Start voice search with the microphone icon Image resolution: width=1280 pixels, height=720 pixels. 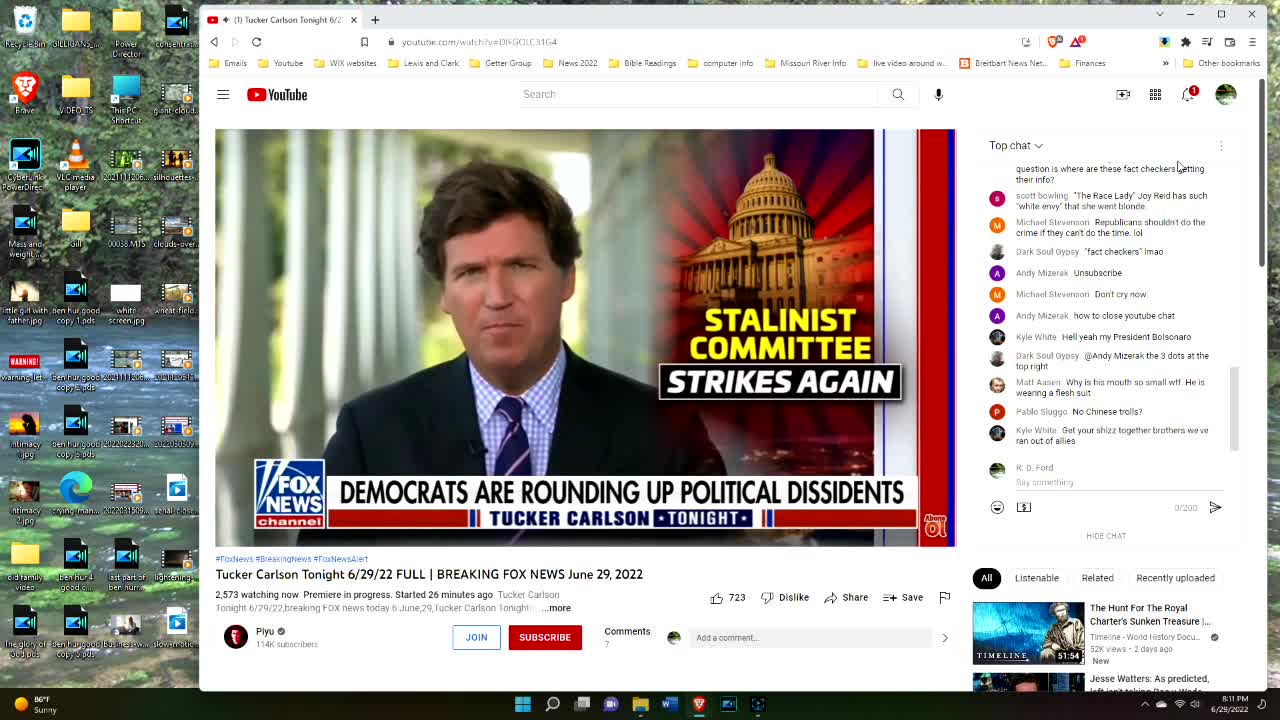tap(938, 94)
